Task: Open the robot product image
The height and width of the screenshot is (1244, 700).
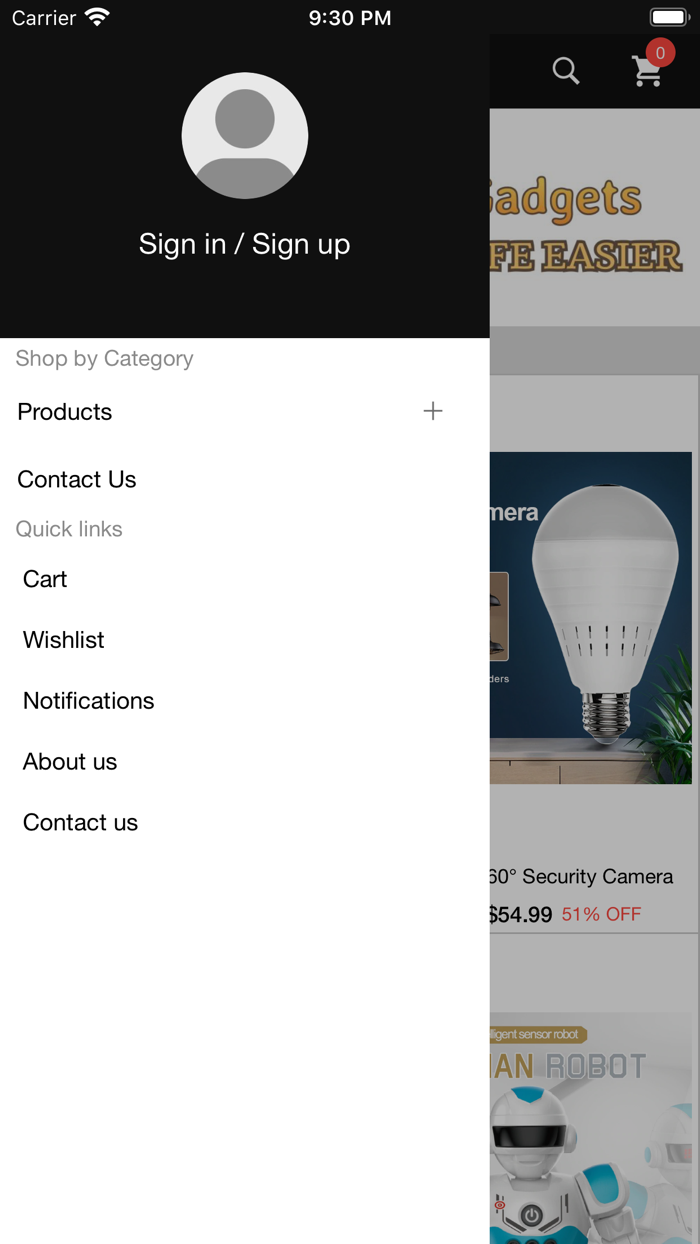Action: [x=591, y=1130]
